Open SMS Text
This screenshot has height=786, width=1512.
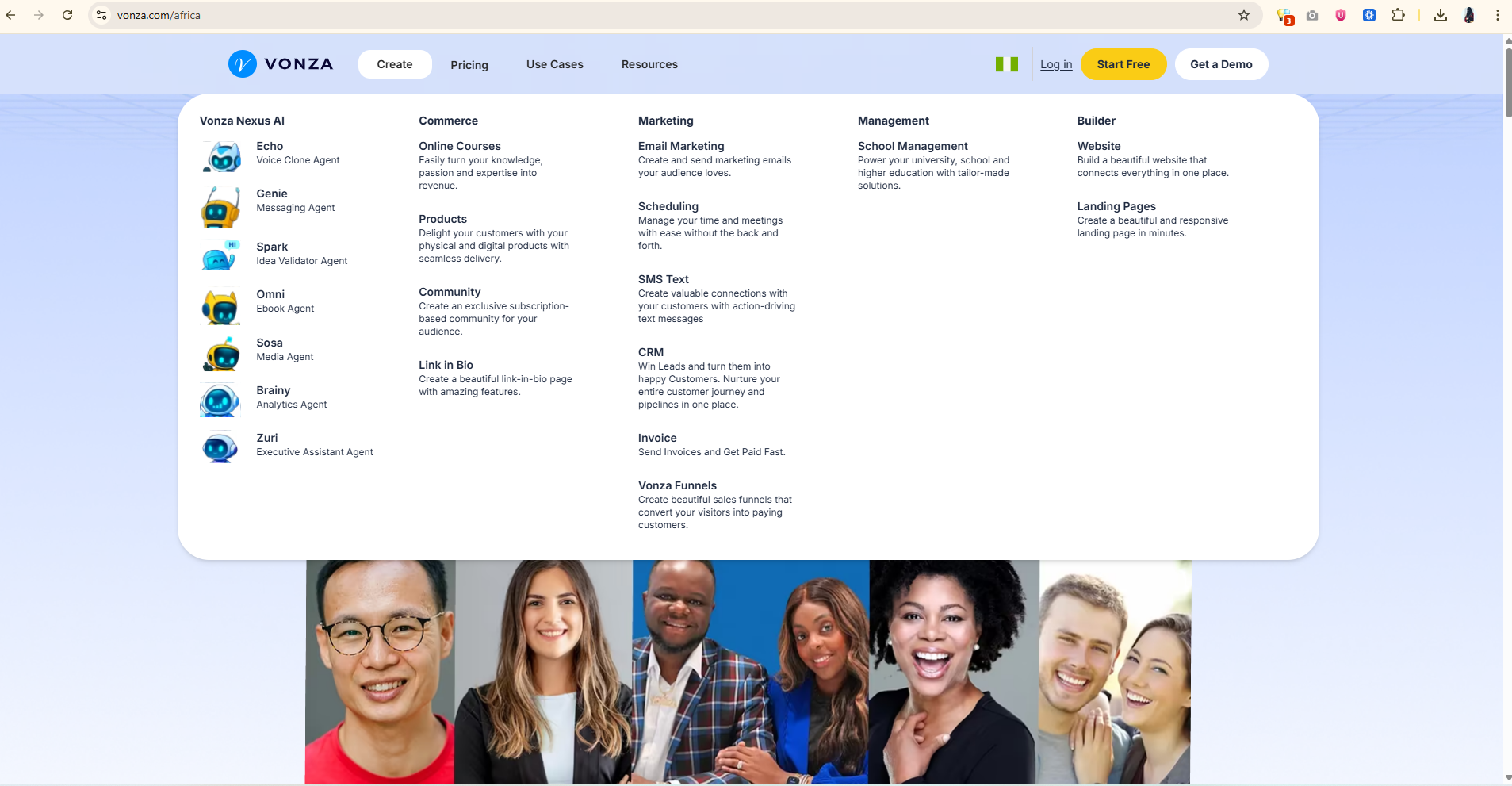664,279
